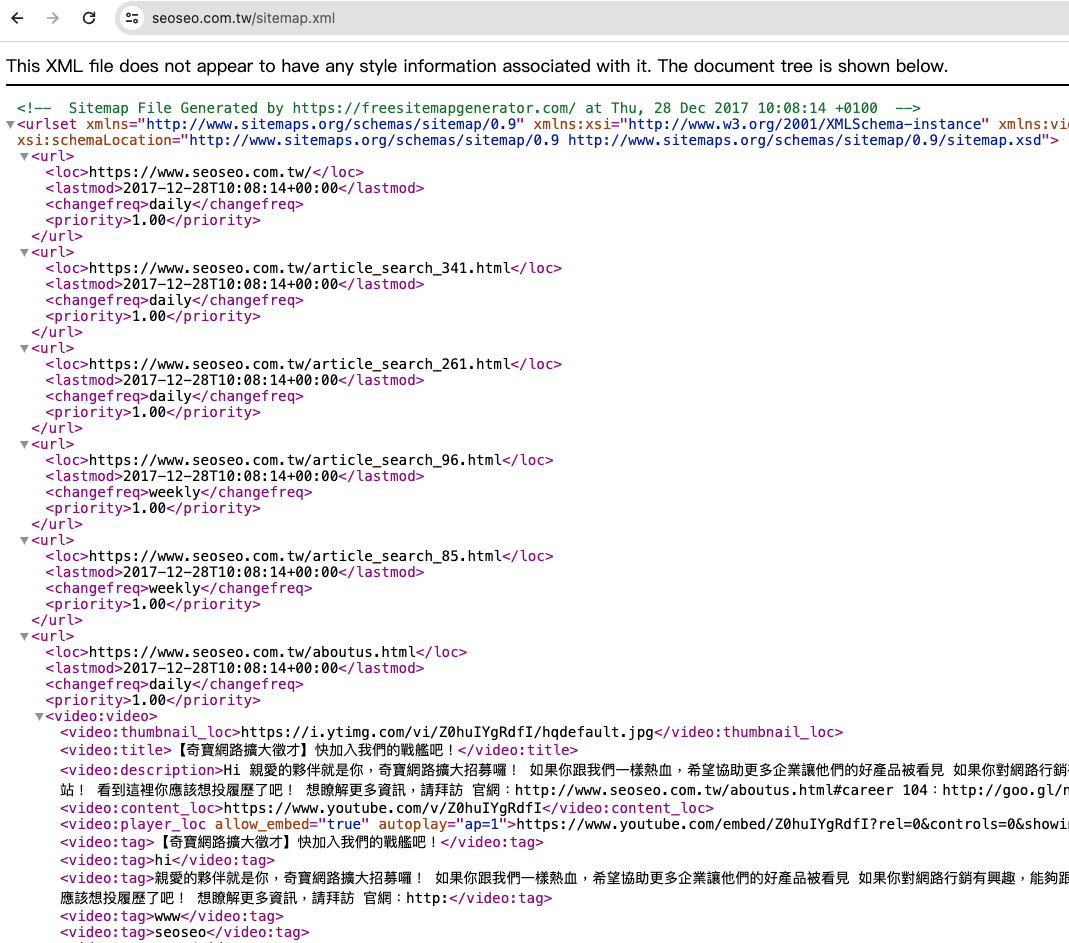The image size is (1069, 943).
Task: Focus the address bar URL seoseo.com.tw/sitemap.xml
Action: (x=243, y=18)
